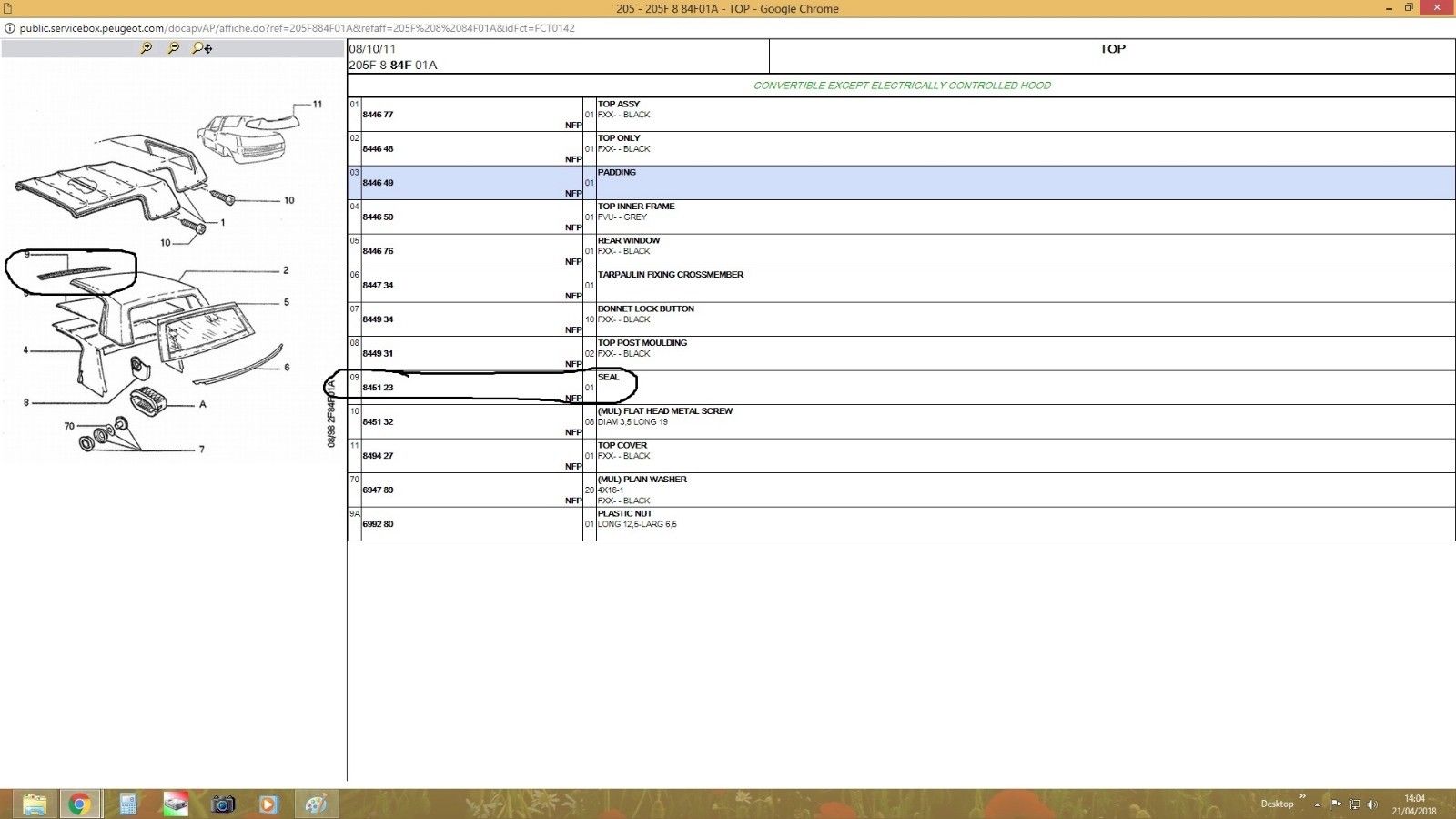The image size is (1456, 819).
Task: Click callout number 7 in the diagram
Action: click(x=201, y=449)
